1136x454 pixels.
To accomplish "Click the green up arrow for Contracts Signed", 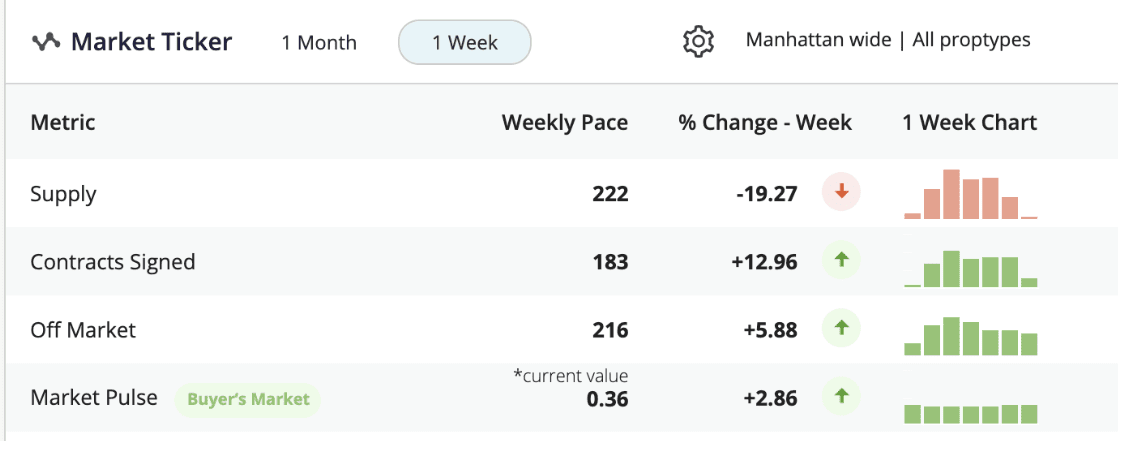I will click(x=841, y=261).
